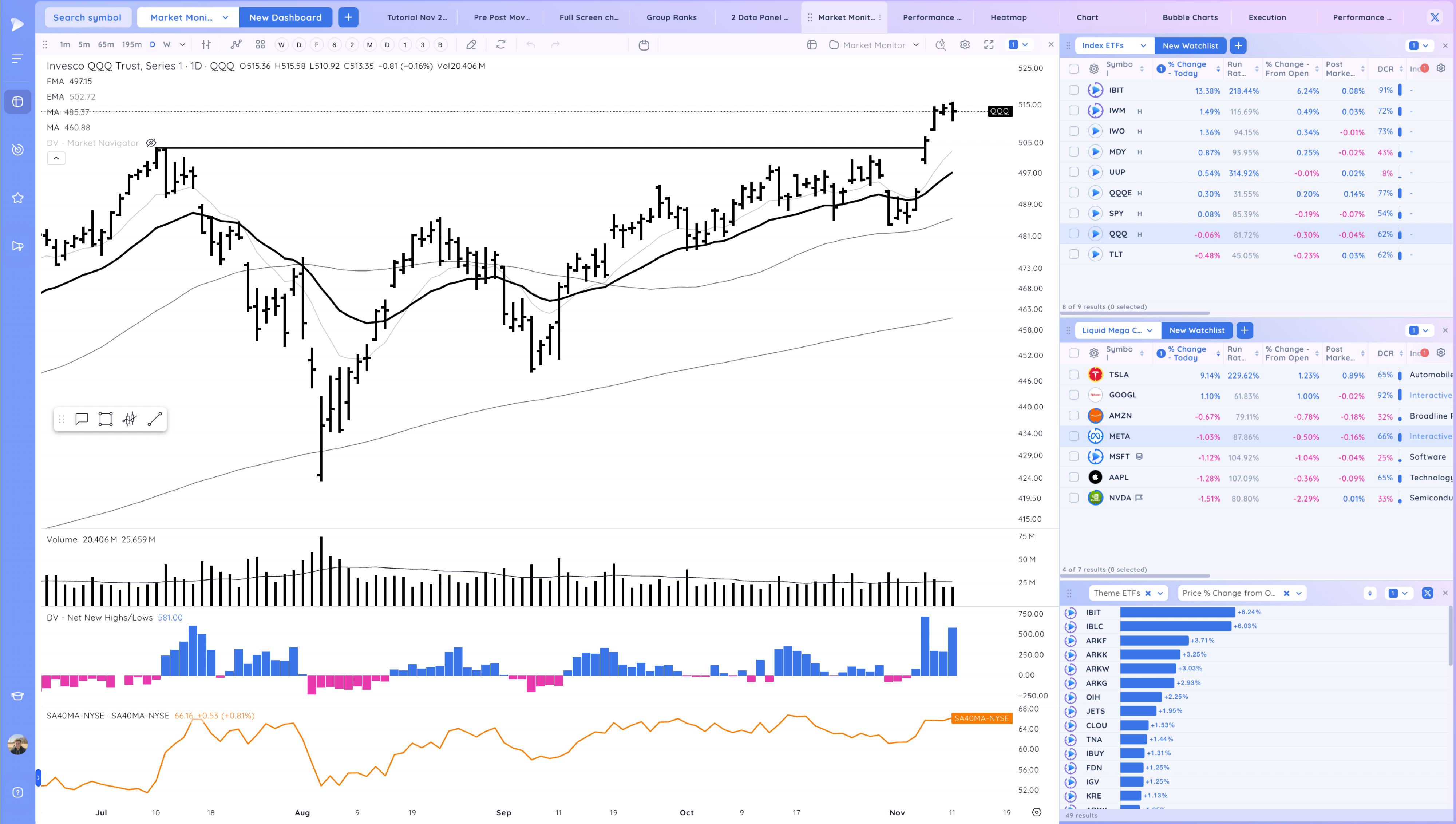This screenshot has height=824, width=1456.
Task: Open the favorites star in left sidebar
Action: pyautogui.click(x=17, y=198)
